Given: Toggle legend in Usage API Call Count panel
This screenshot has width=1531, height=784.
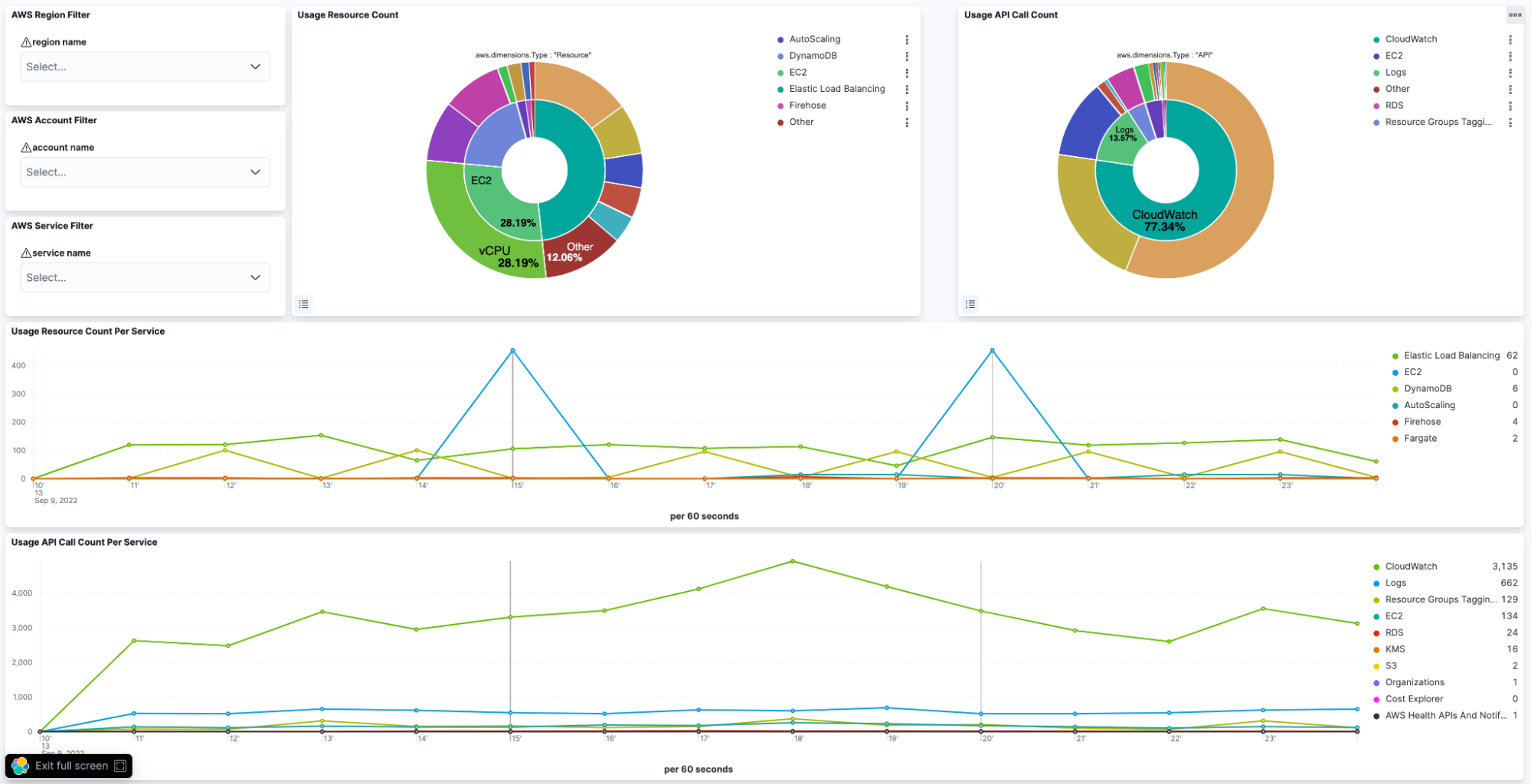Looking at the screenshot, I should [970, 304].
